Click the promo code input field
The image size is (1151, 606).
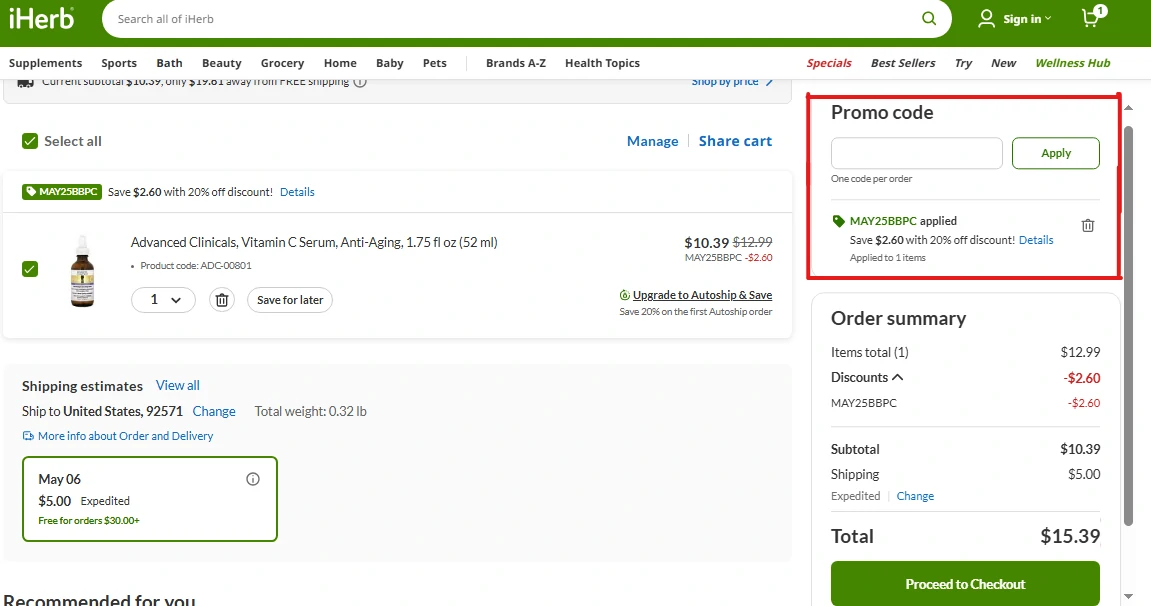tap(917, 153)
